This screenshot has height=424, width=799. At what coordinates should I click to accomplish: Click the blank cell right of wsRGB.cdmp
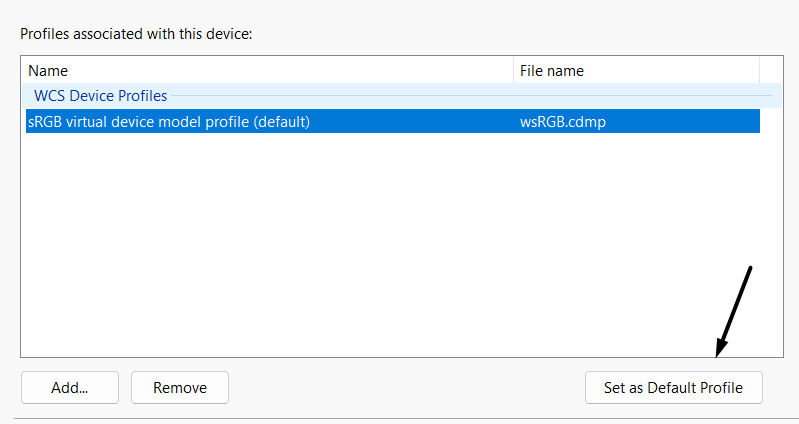[690, 122]
